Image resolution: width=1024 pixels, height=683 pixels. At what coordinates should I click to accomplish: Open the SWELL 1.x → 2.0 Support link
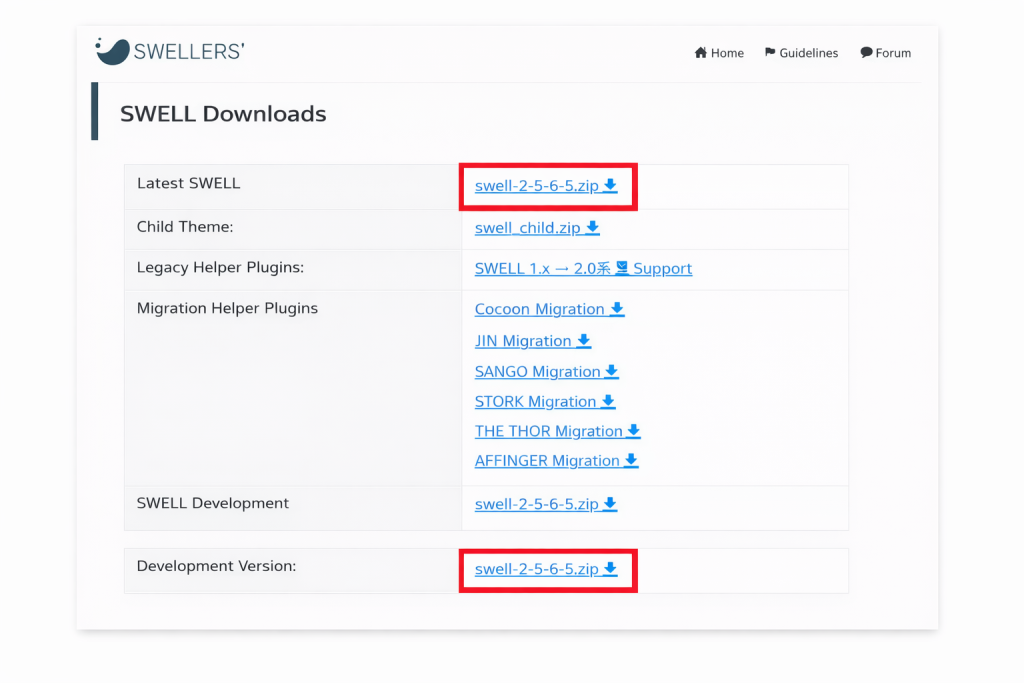click(x=583, y=268)
